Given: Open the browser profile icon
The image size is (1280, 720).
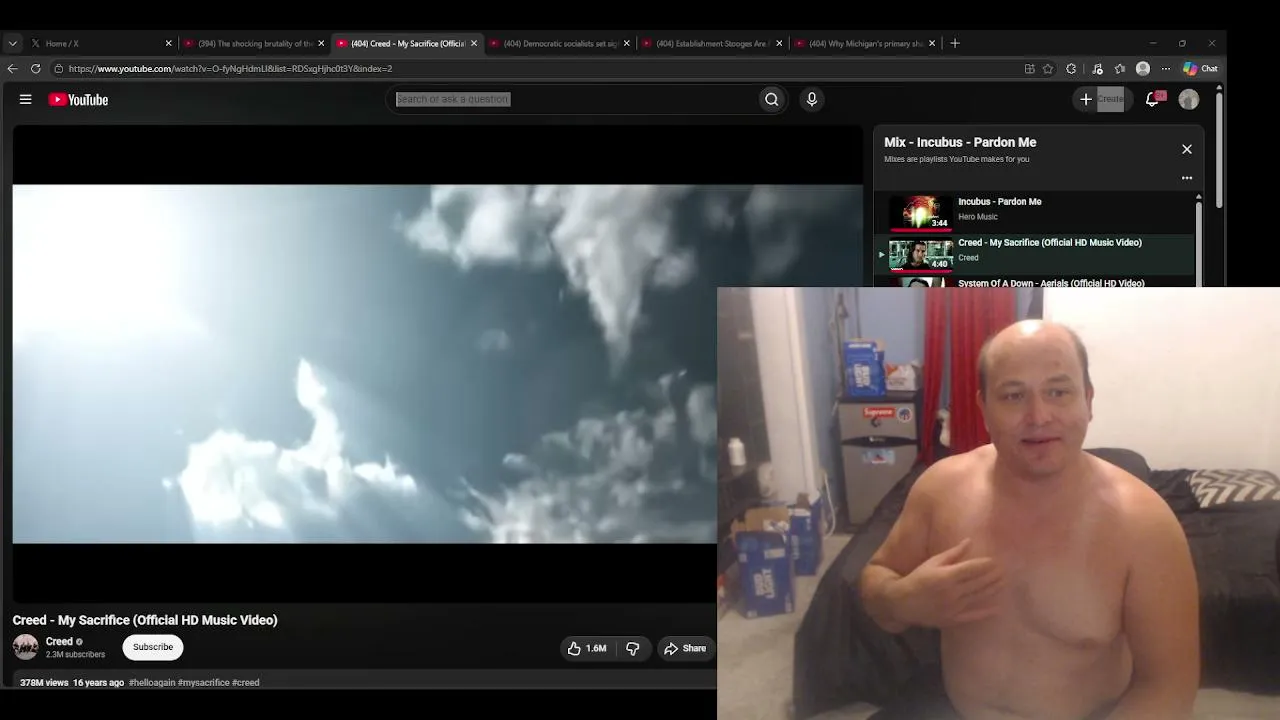Looking at the screenshot, I should [1143, 69].
